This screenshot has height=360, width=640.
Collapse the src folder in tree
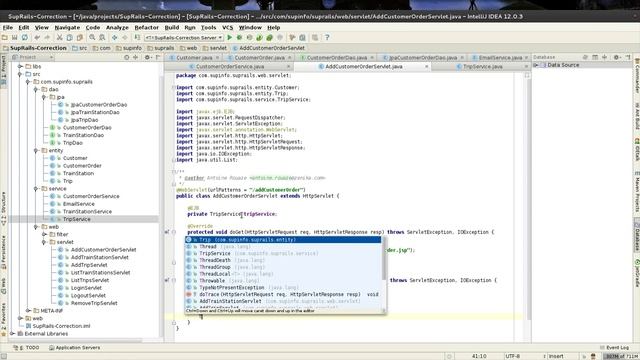point(20,74)
